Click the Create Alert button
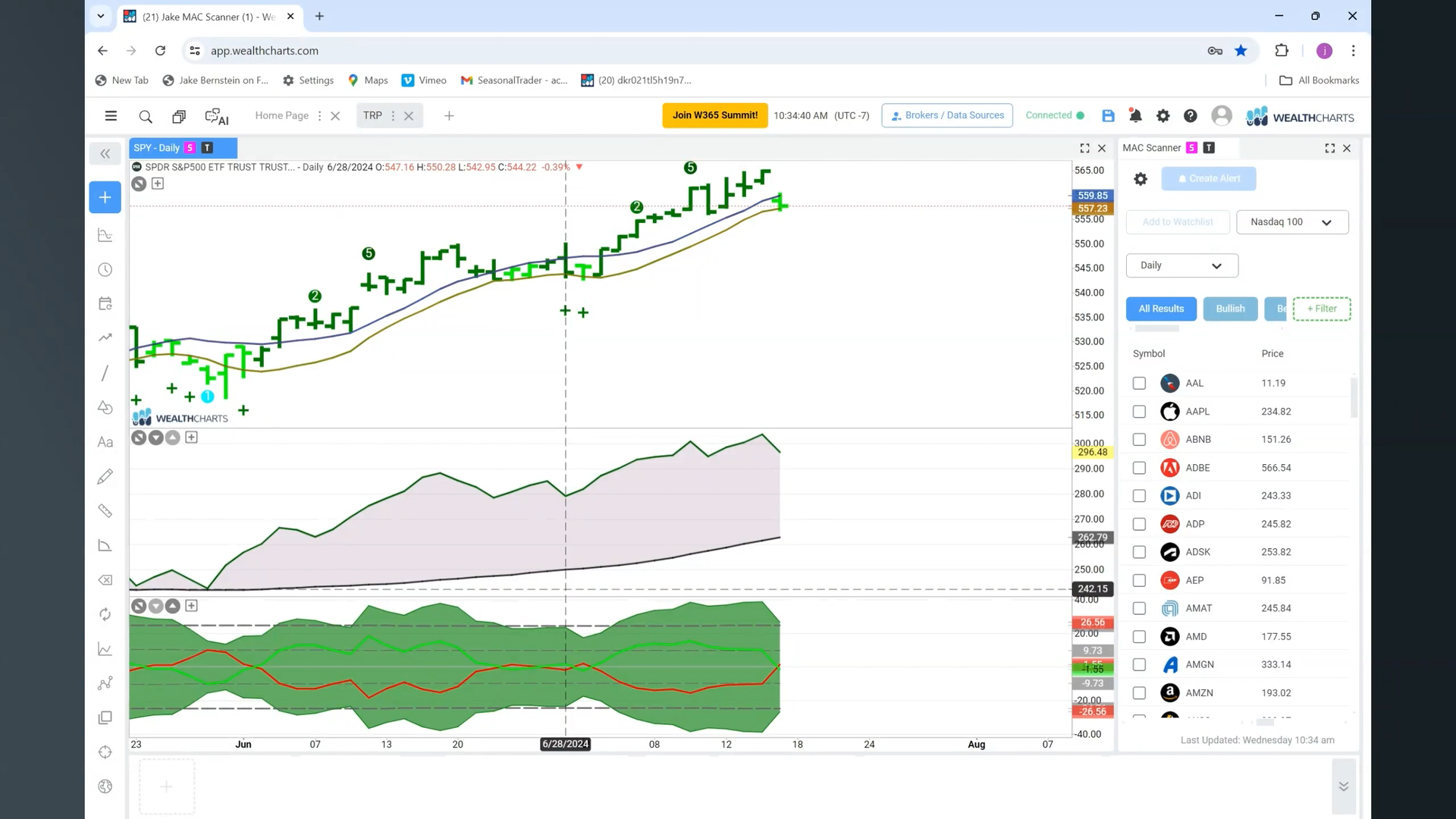 pyautogui.click(x=1209, y=179)
